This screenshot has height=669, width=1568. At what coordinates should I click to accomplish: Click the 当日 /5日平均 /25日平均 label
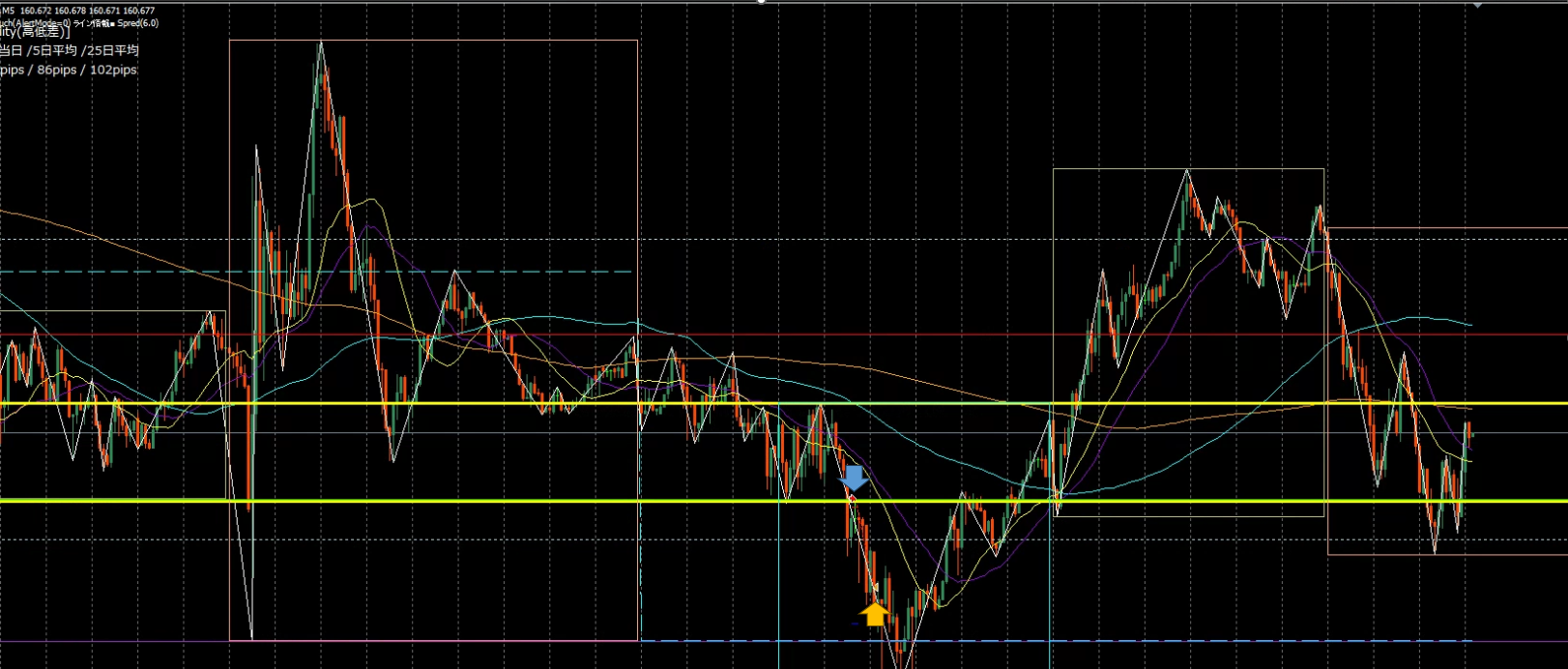pos(70,50)
